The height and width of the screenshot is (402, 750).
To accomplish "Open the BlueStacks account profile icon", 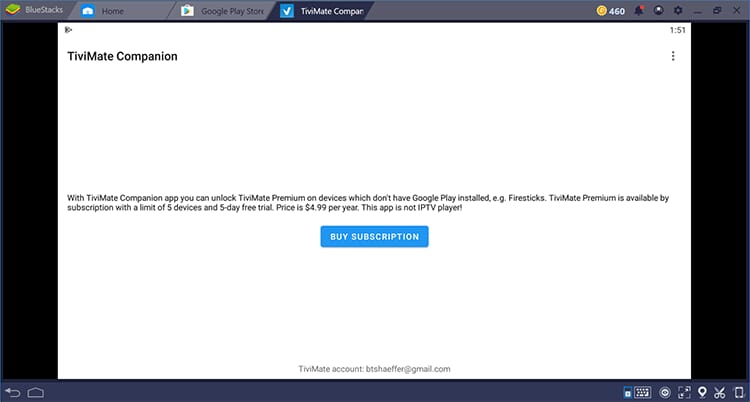I will [x=659, y=10].
